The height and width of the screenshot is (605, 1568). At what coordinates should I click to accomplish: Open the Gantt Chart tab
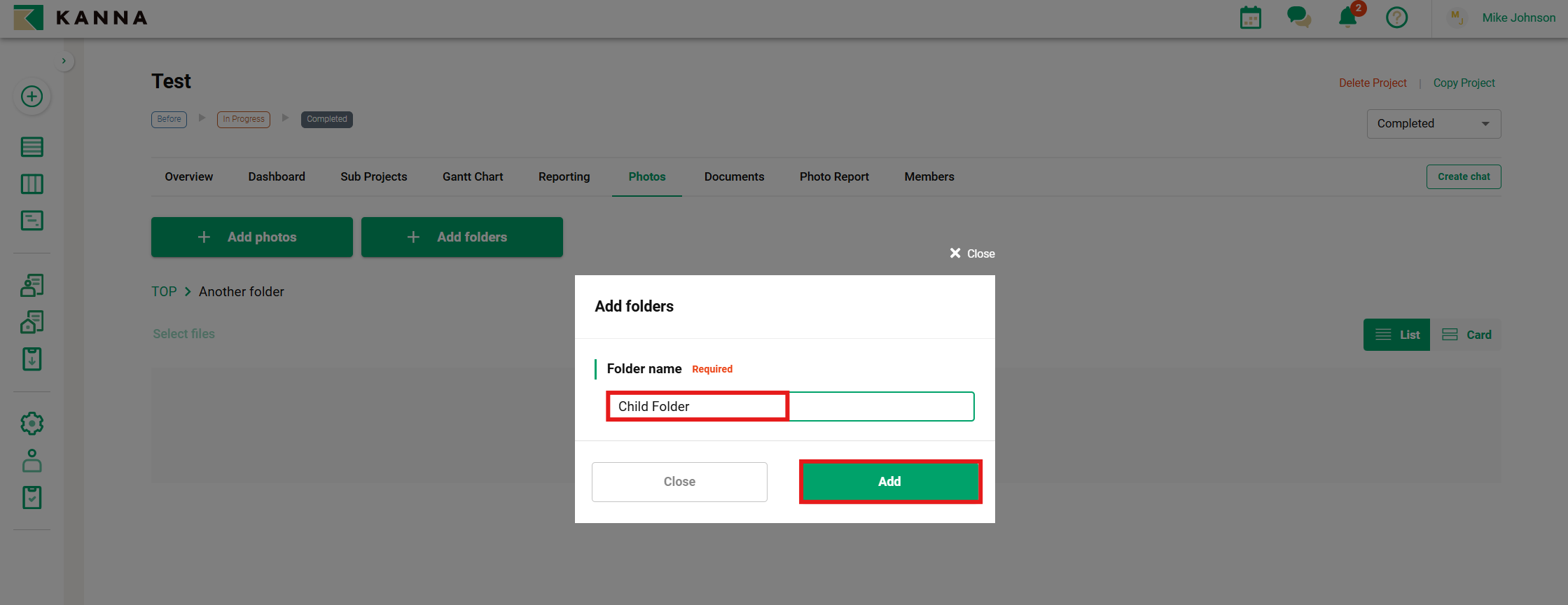472,176
